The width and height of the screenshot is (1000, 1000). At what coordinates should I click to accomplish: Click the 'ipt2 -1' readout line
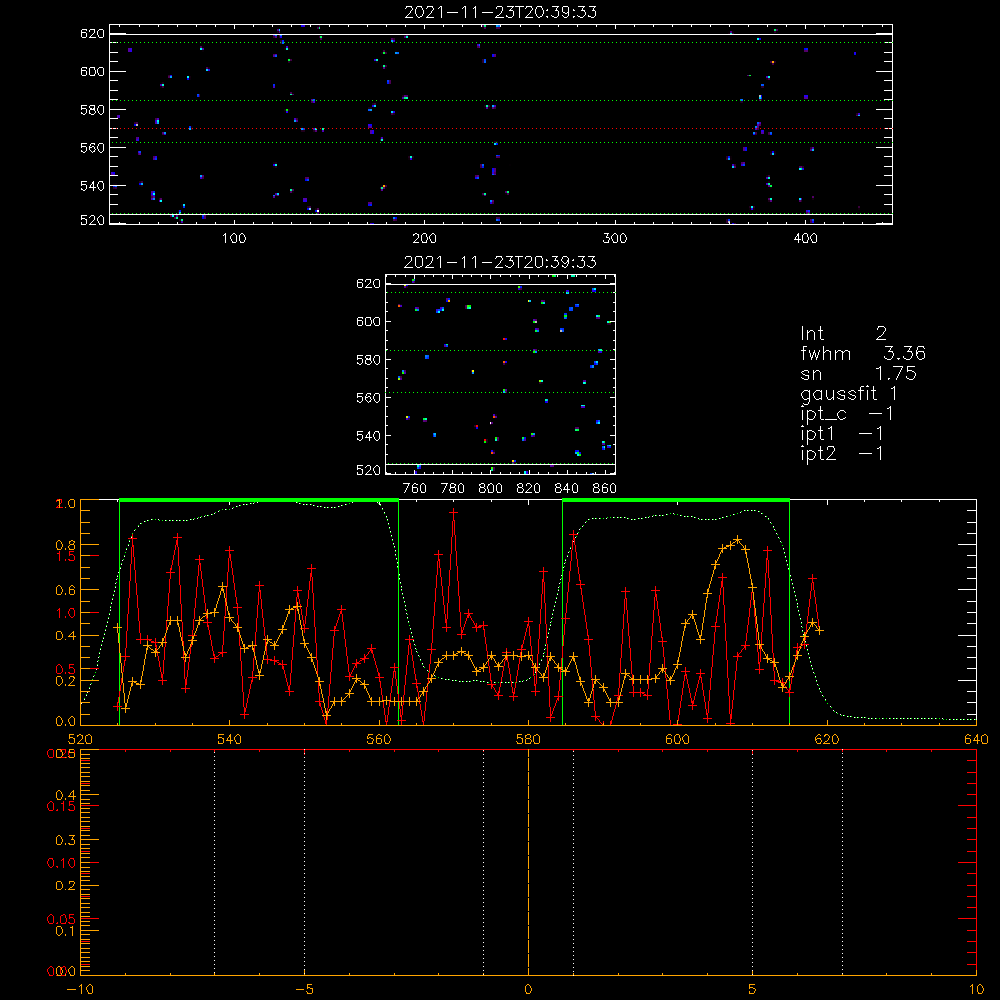(842, 454)
